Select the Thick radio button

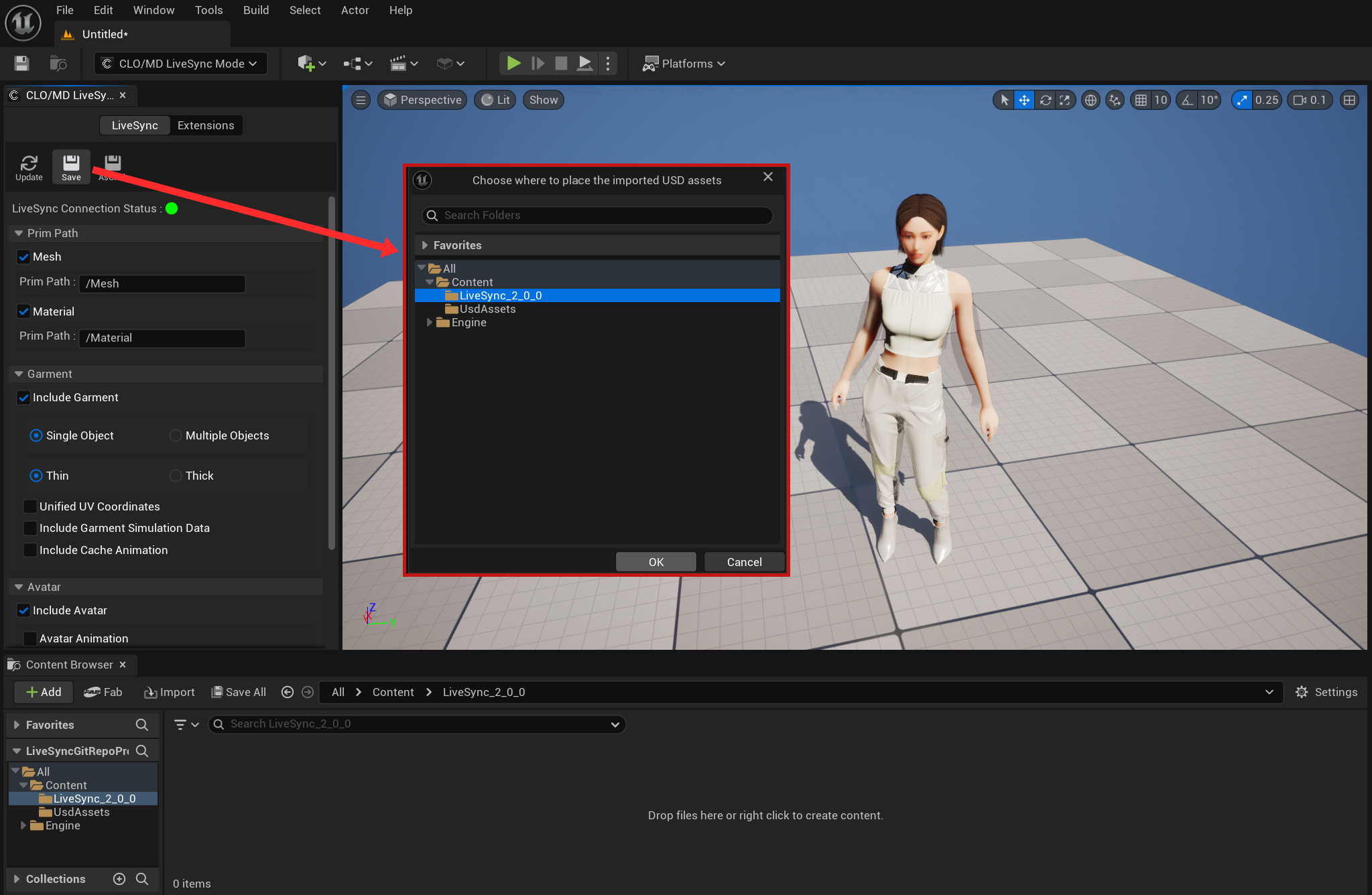click(x=175, y=476)
